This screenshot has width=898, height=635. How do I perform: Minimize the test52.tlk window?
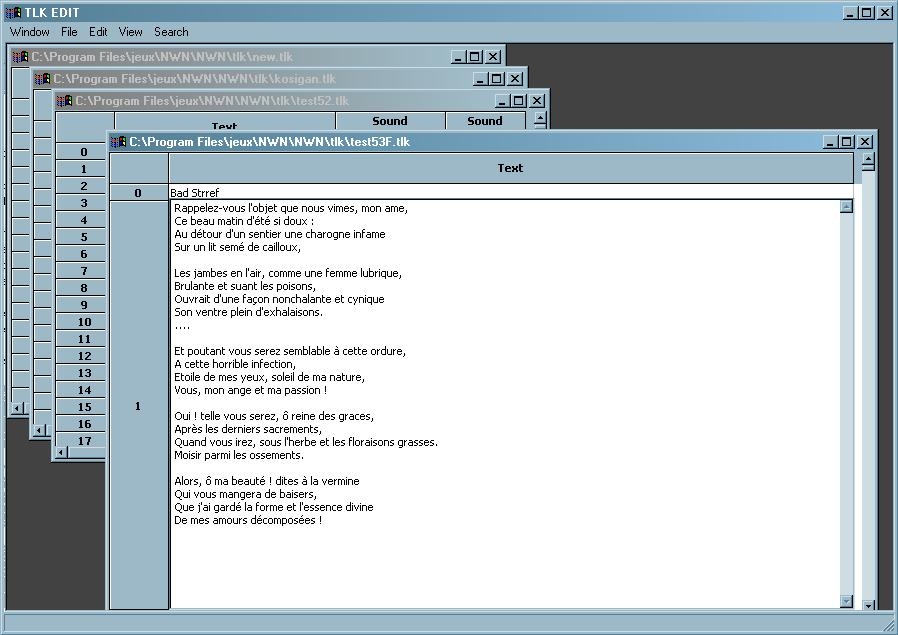502,101
